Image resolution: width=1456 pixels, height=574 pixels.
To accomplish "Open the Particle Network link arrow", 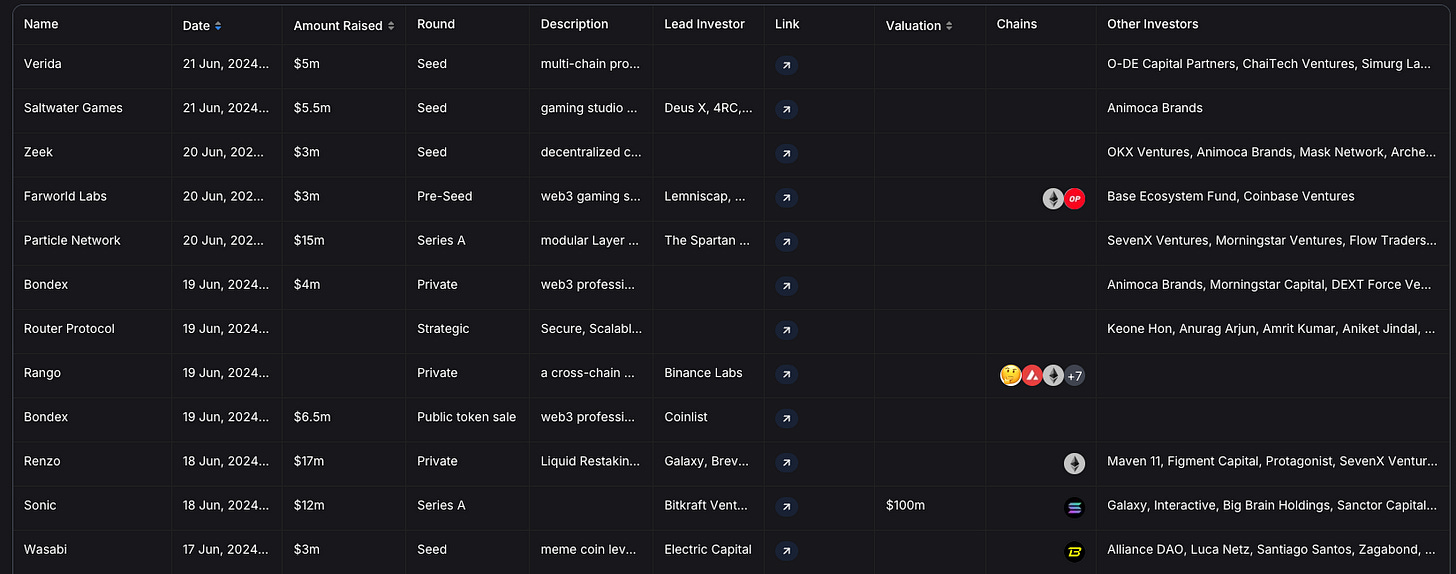I will click(787, 242).
